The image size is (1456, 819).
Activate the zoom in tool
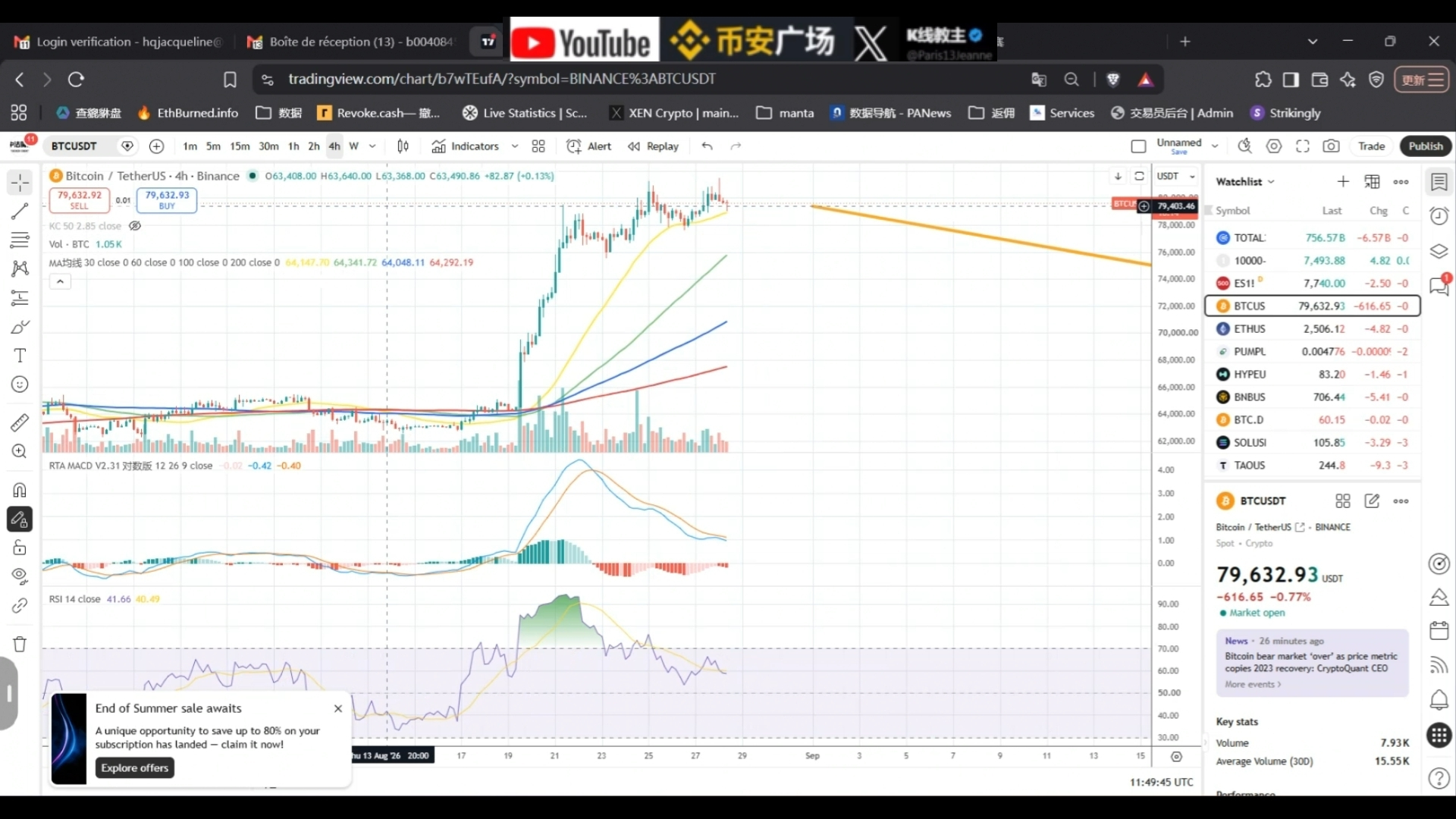tap(20, 451)
